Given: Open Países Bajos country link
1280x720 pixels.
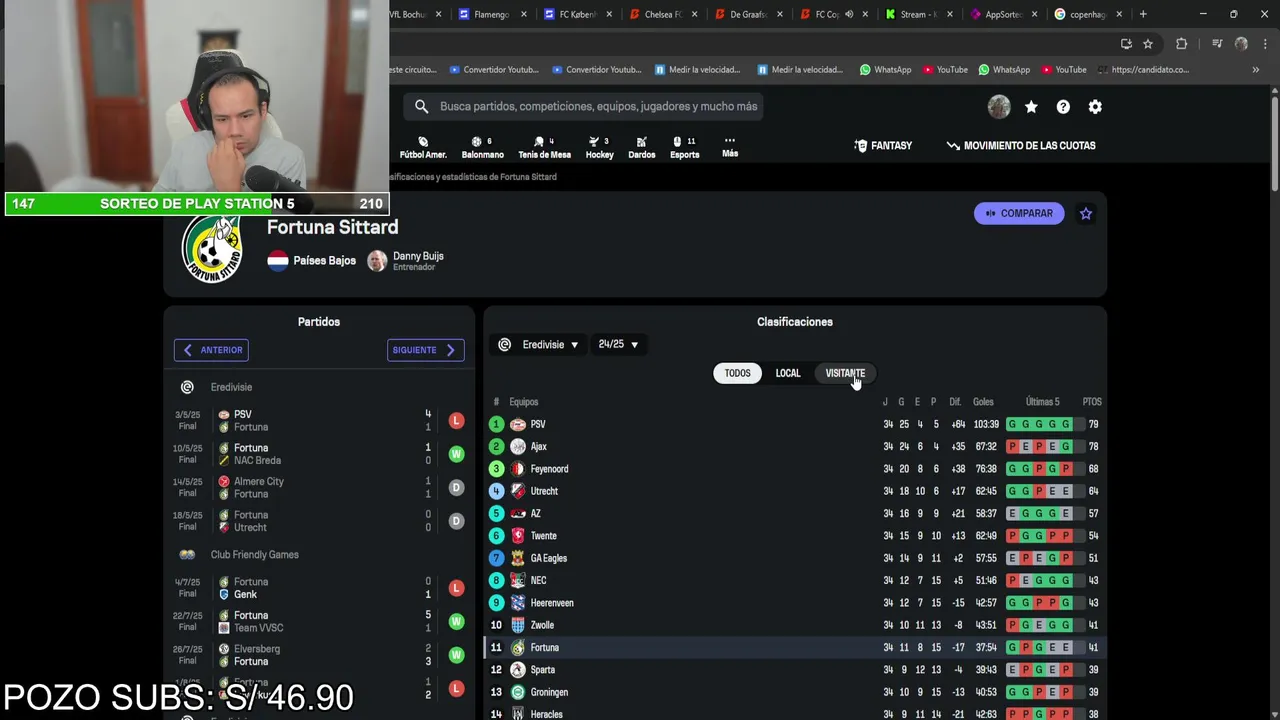Looking at the screenshot, I should [x=312, y=261].
